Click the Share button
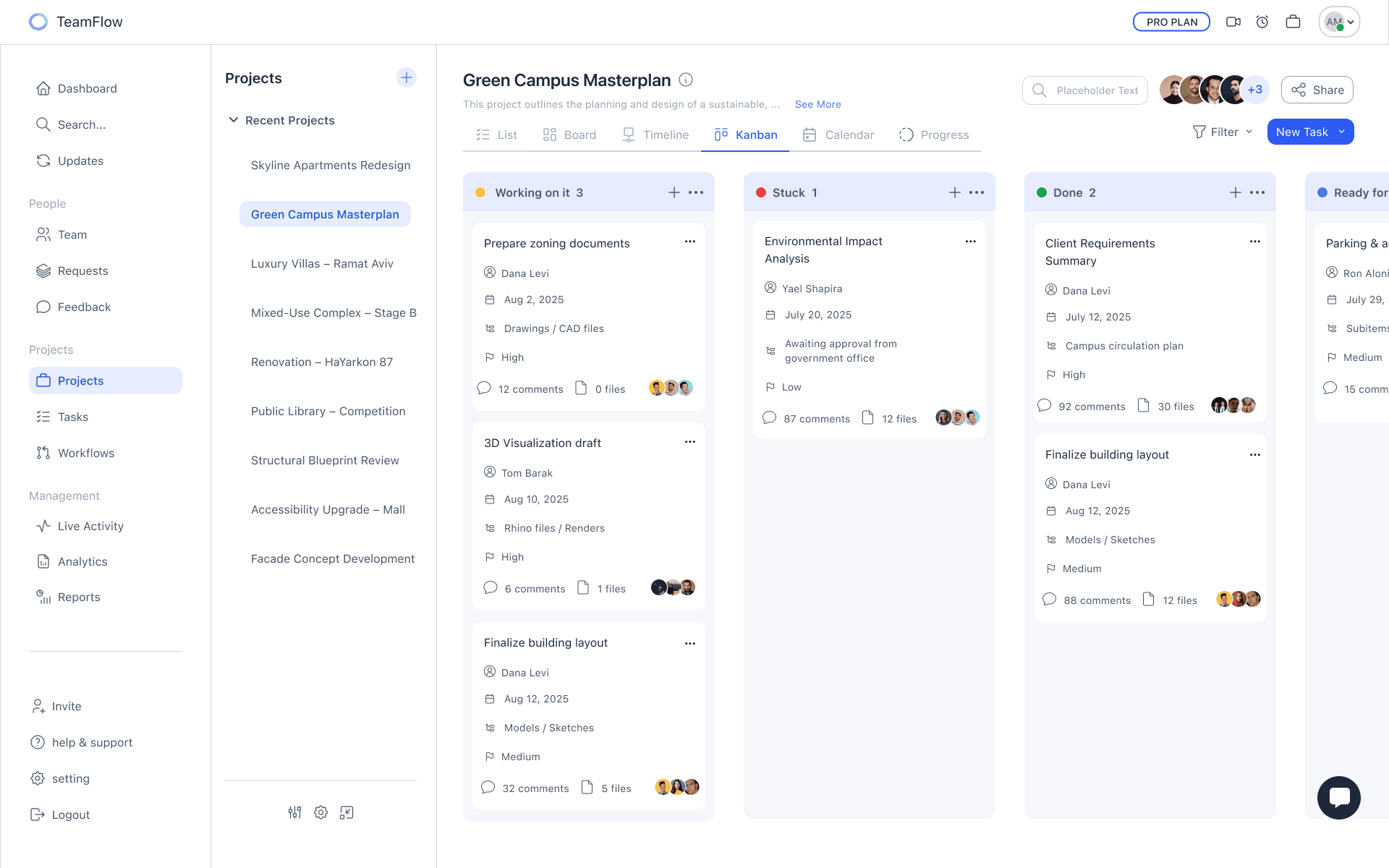This screenshot has width=1389, height=868. (1317, 90)
